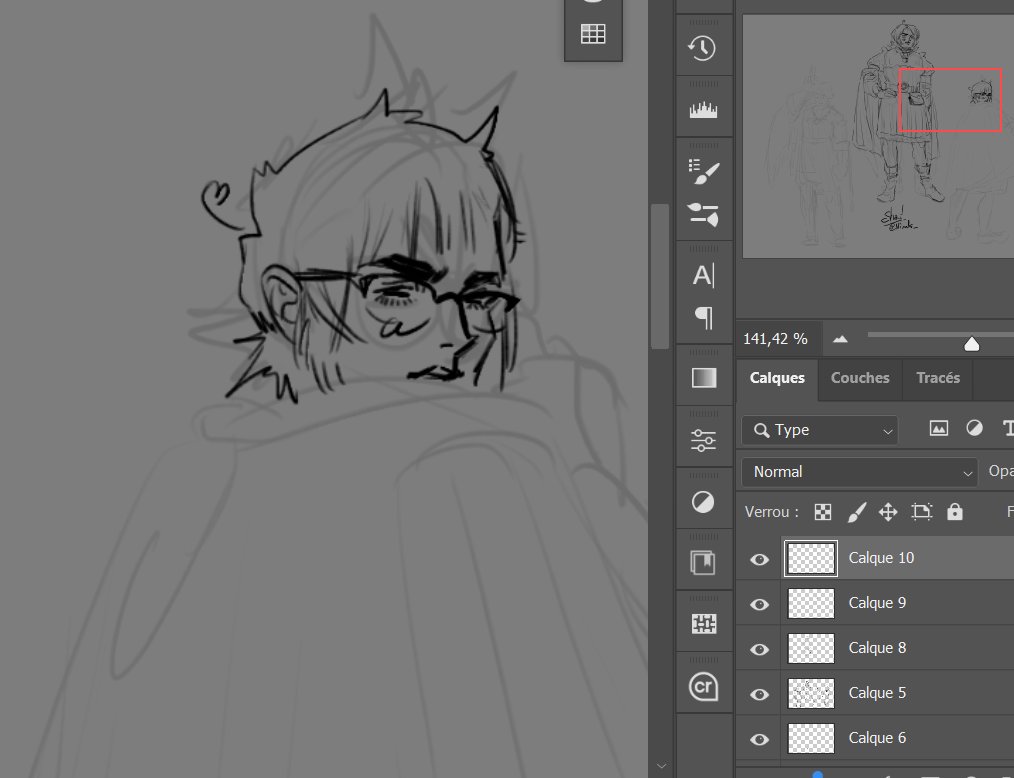The image size is (1014, 778).
Task: Filter layers by adjustment layers icon
Action: 975,428
